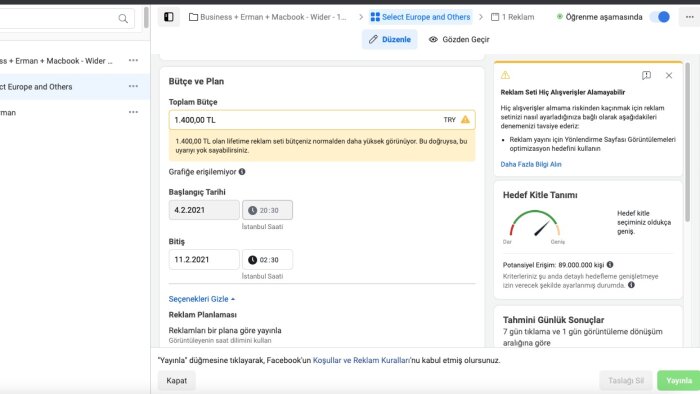Switch to the Düzenle tab
Image resolution: width=700 pixels, height=394 pixels.
point(389,39)
